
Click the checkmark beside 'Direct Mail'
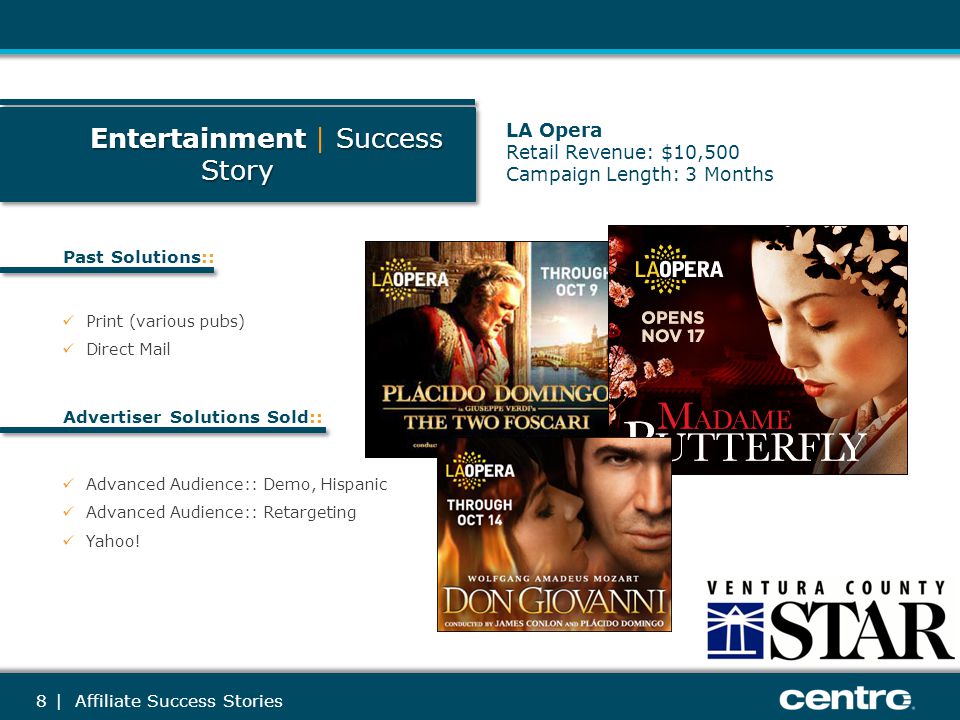[69, 348]
